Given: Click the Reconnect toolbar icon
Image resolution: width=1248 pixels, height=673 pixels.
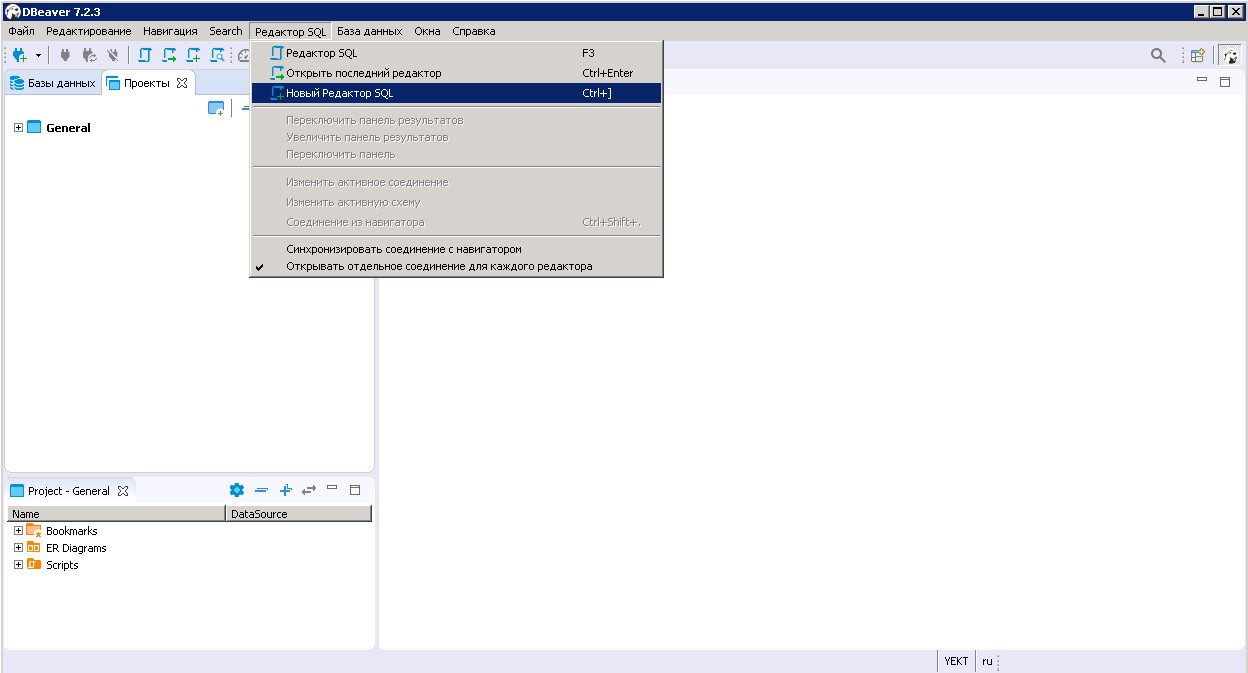Looking at the screenshot, I should (x=89, y=56).
